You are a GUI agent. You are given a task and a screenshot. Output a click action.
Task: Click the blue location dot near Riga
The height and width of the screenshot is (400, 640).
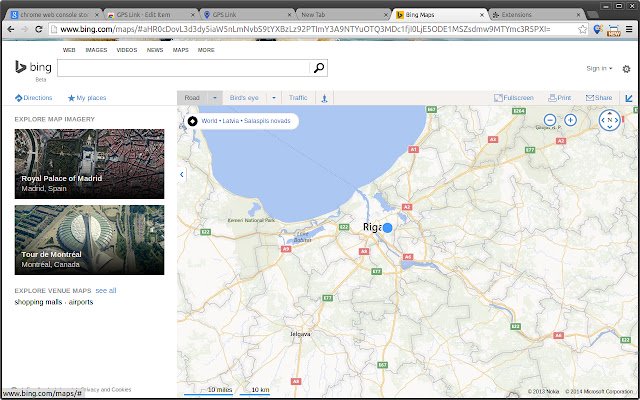click(x=387, y=228)
